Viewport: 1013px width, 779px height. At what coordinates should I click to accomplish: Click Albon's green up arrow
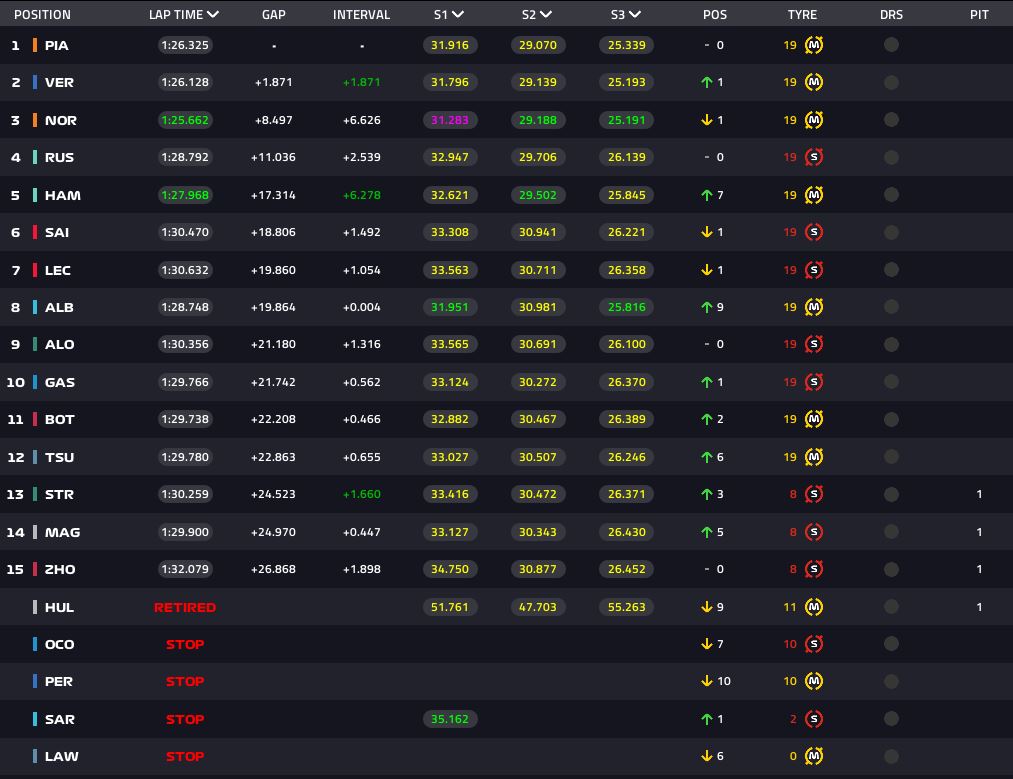(x=707, y=307)
